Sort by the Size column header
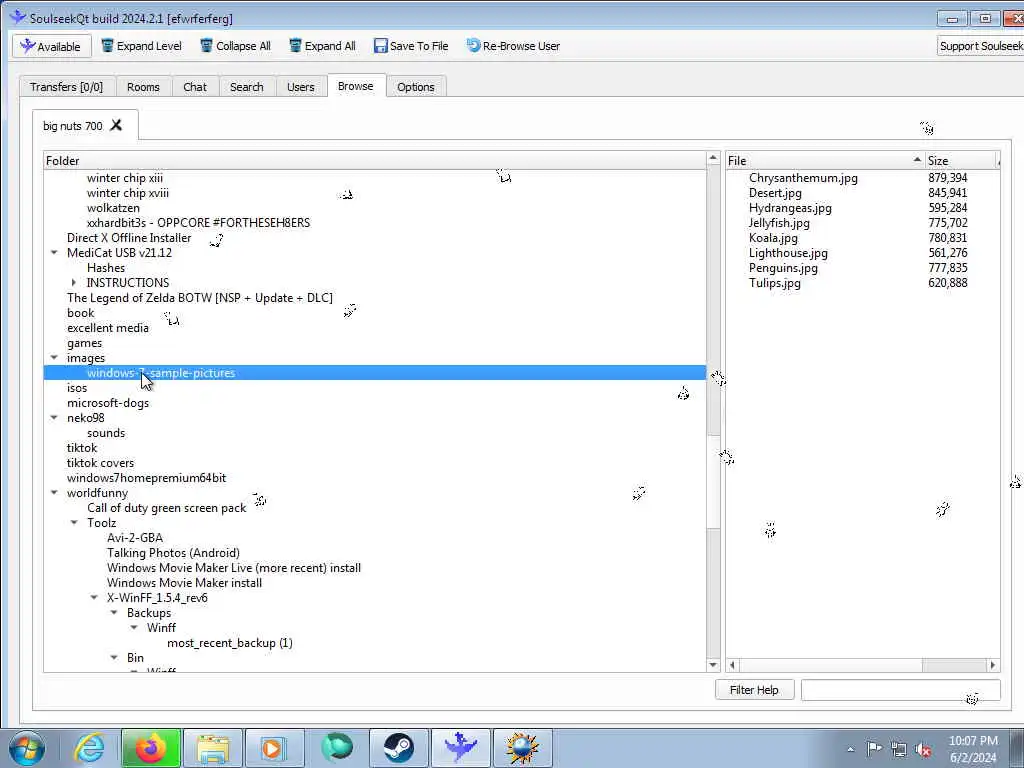Image resolution: width=1024 pixels, height=768 pixels. 961,161
